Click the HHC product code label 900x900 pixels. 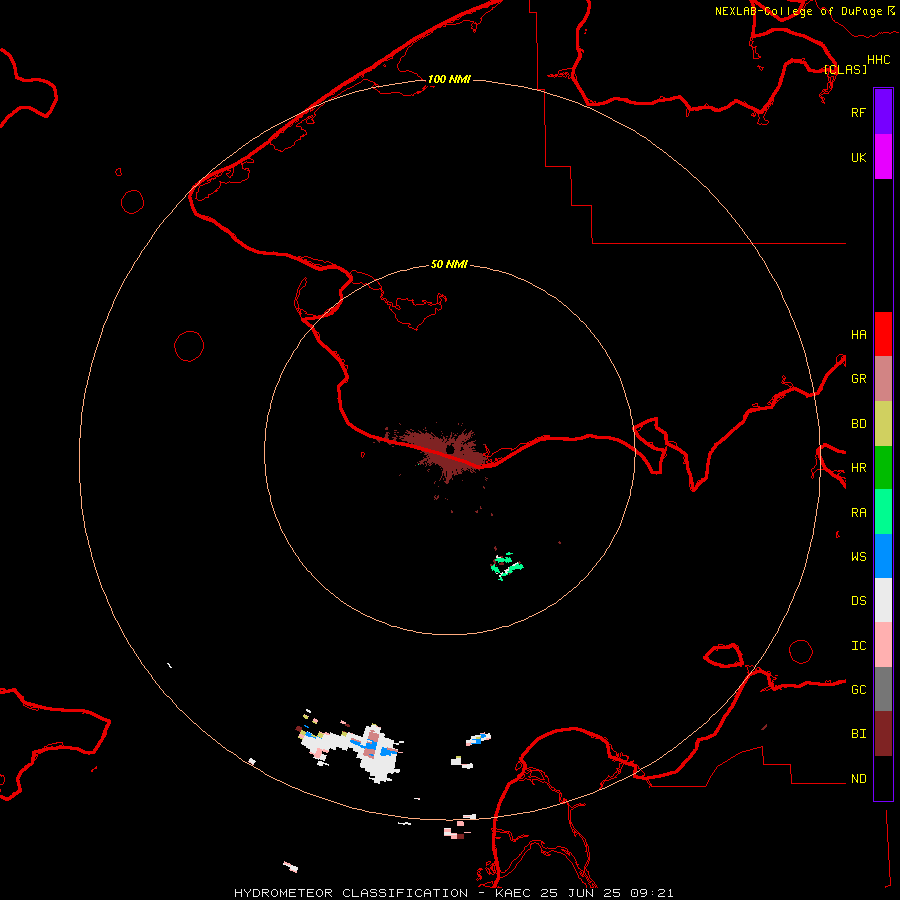coord(878,59)
